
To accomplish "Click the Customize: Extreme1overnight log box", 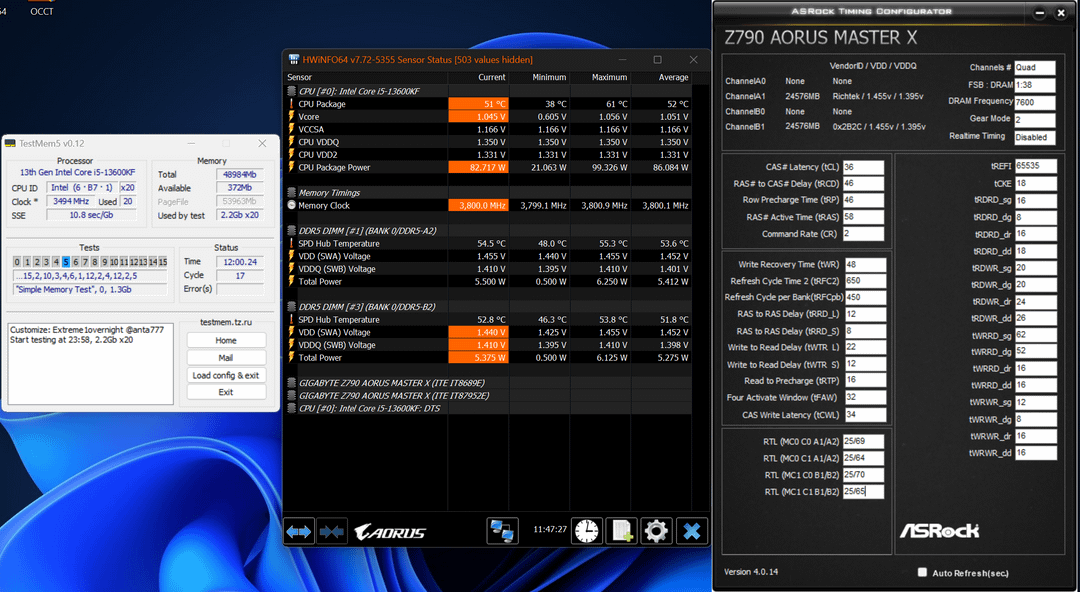I will point(90,363).
